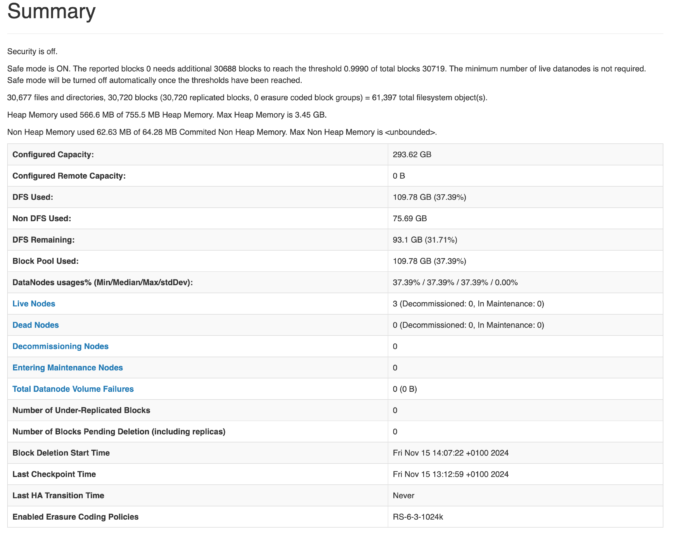This screenshot has height=534, width=677.
Task: Click the Number of Under-Replicated Blocks label
Action: 81,410
